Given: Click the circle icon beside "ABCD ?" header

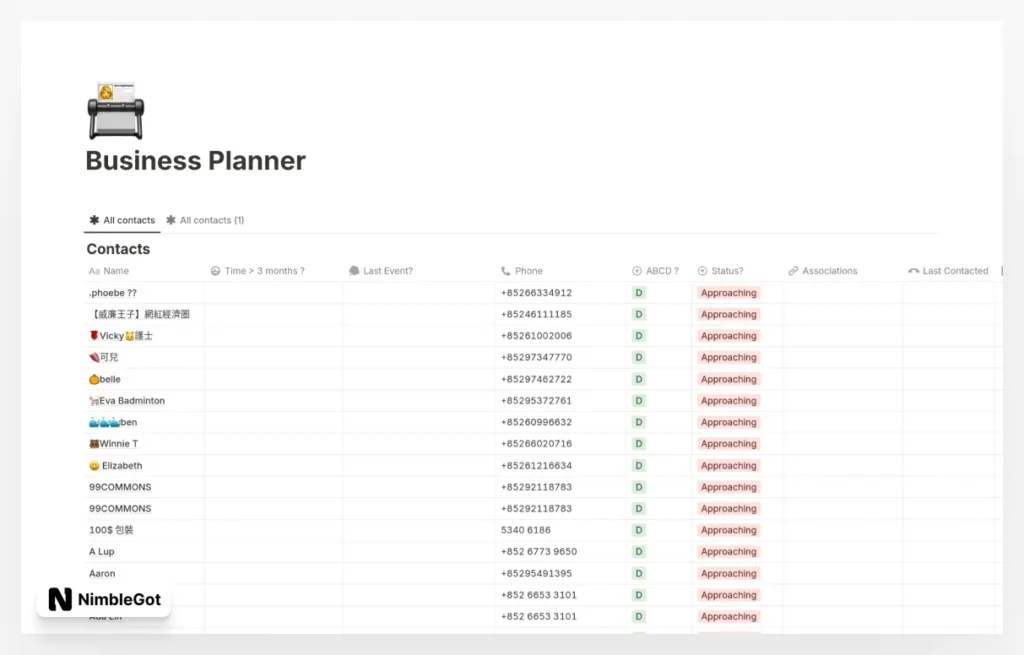Looking at the screenshot, I should [x=637, y=271].
